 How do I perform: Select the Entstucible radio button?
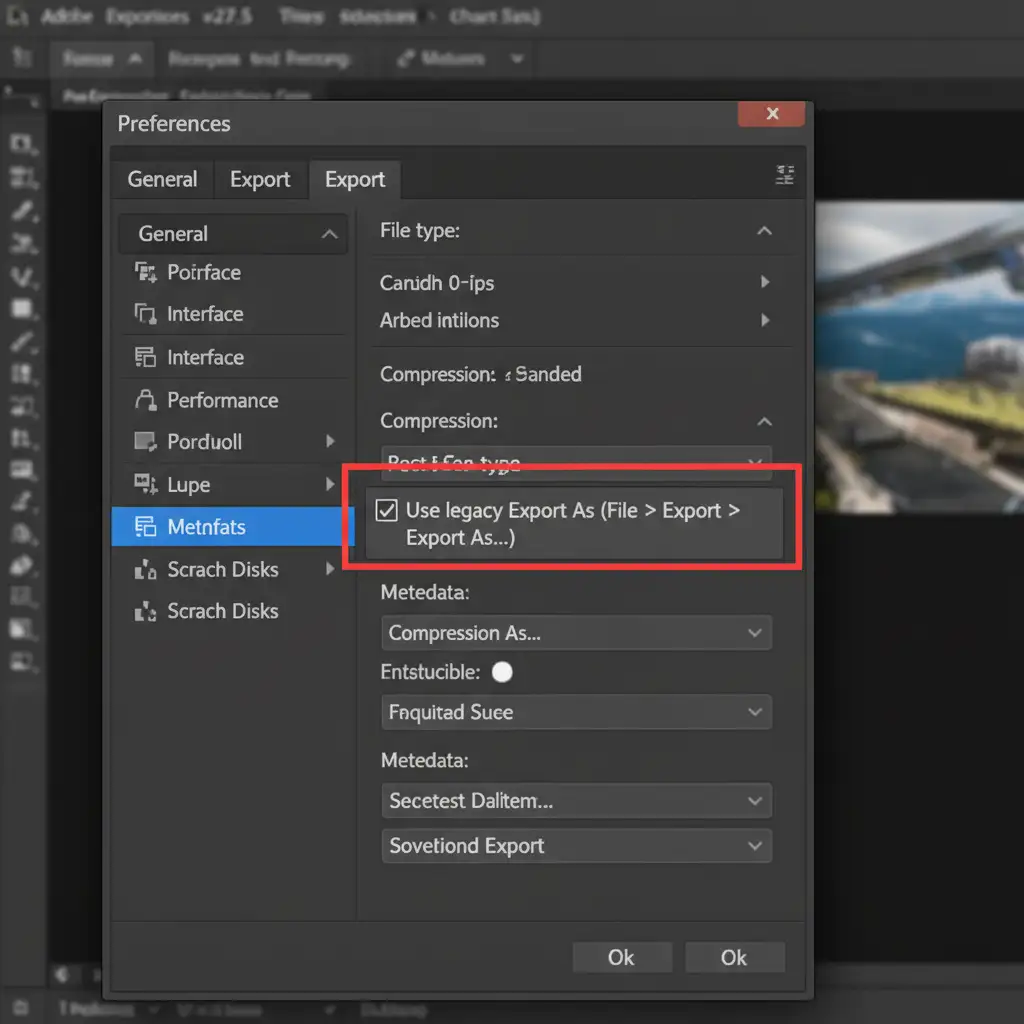tap(502, 672)
